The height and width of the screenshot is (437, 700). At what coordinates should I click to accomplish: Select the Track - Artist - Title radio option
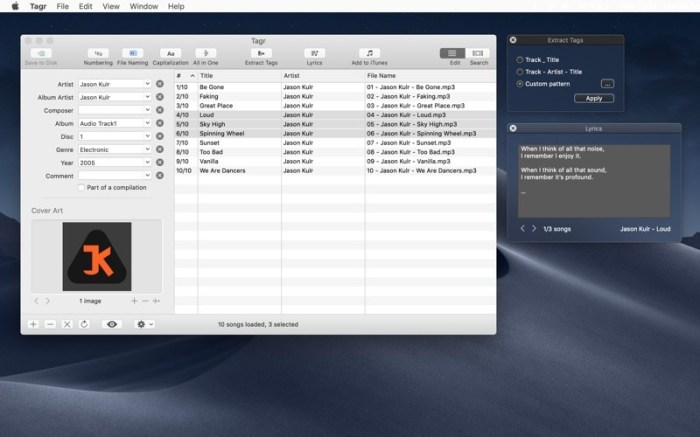[519, 72]
